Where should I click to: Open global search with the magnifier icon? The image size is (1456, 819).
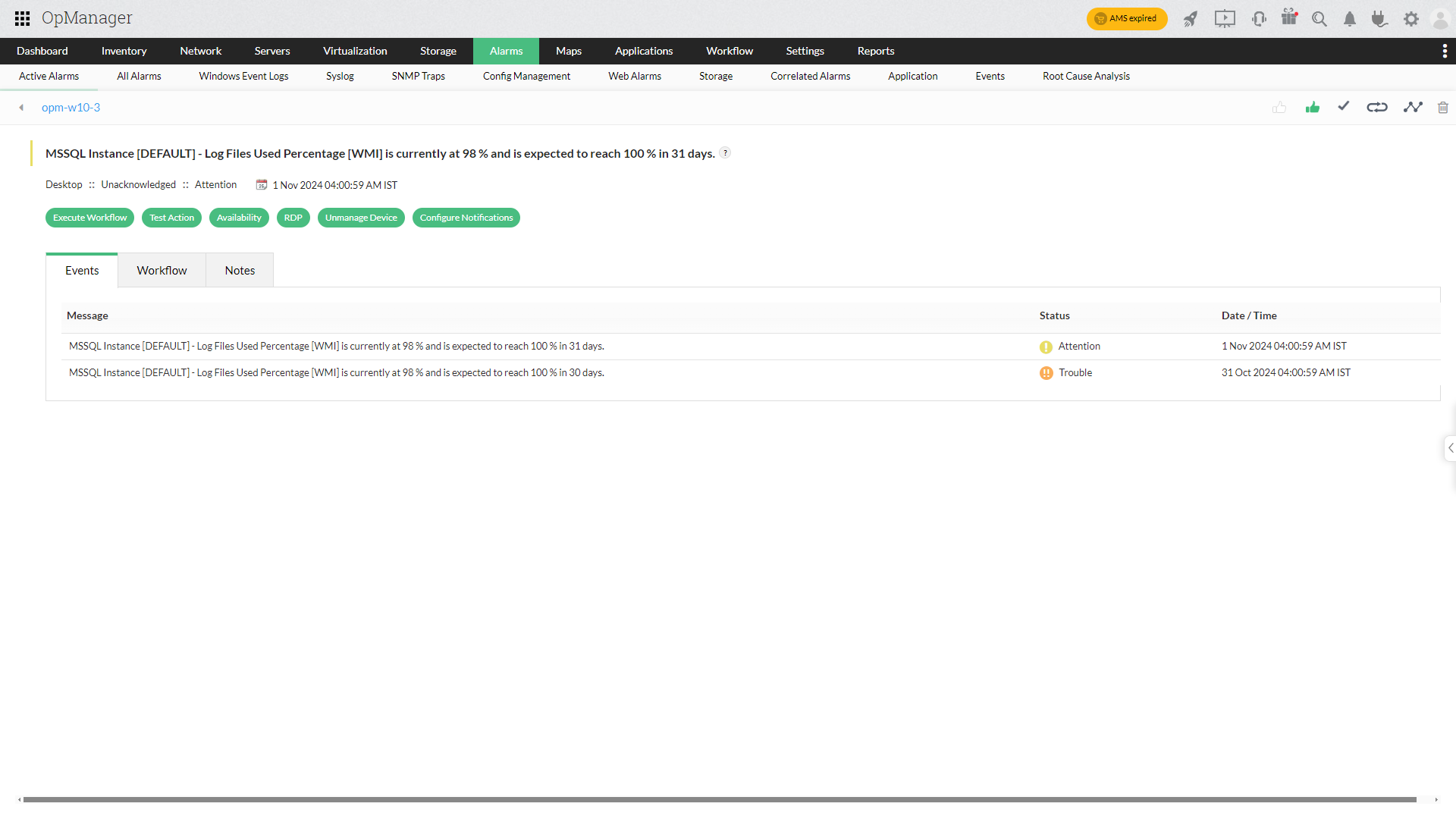[x=1319, y=19]
